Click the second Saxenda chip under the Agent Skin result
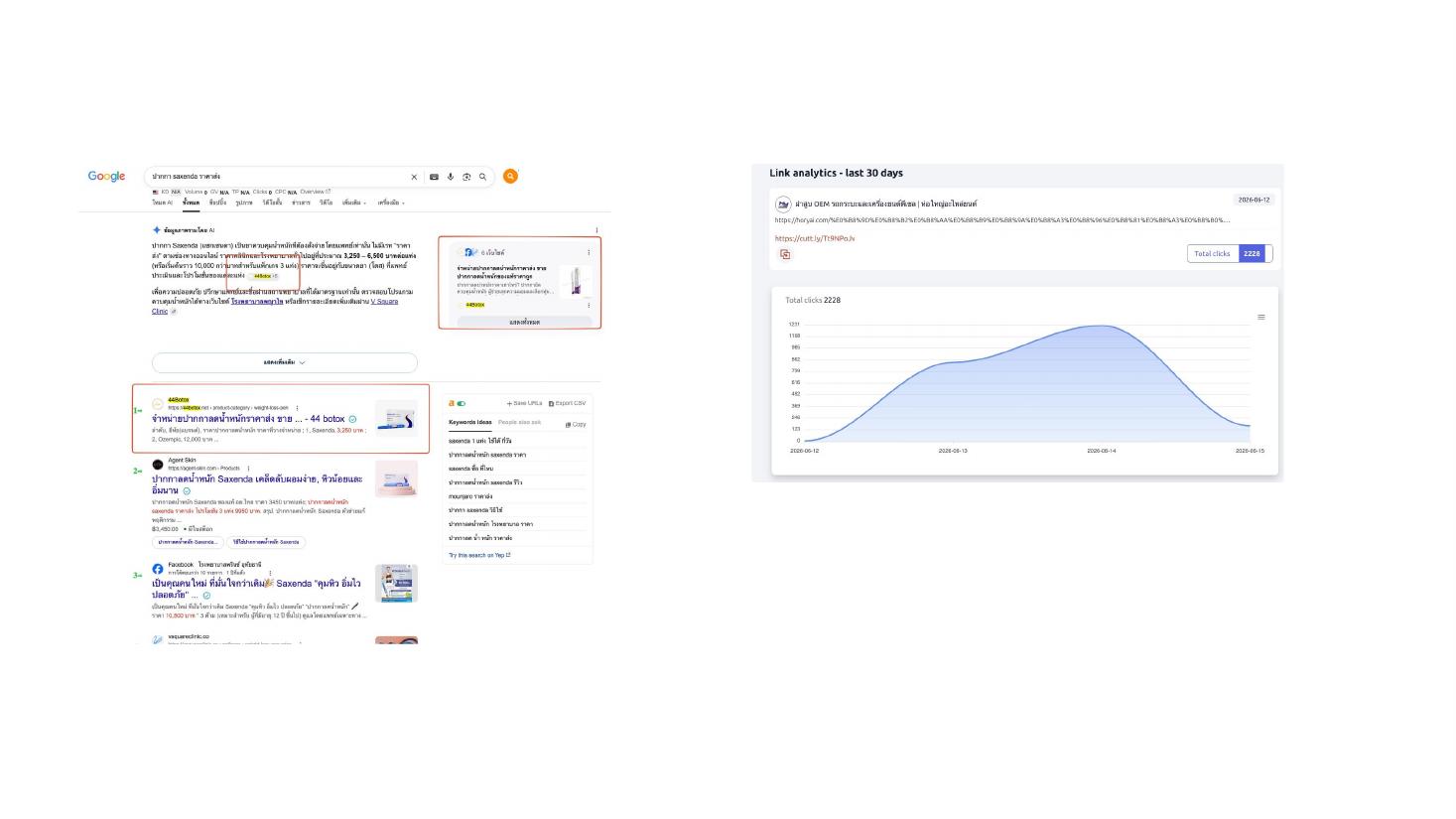The image size is (1456, 819). pos(266,542)
